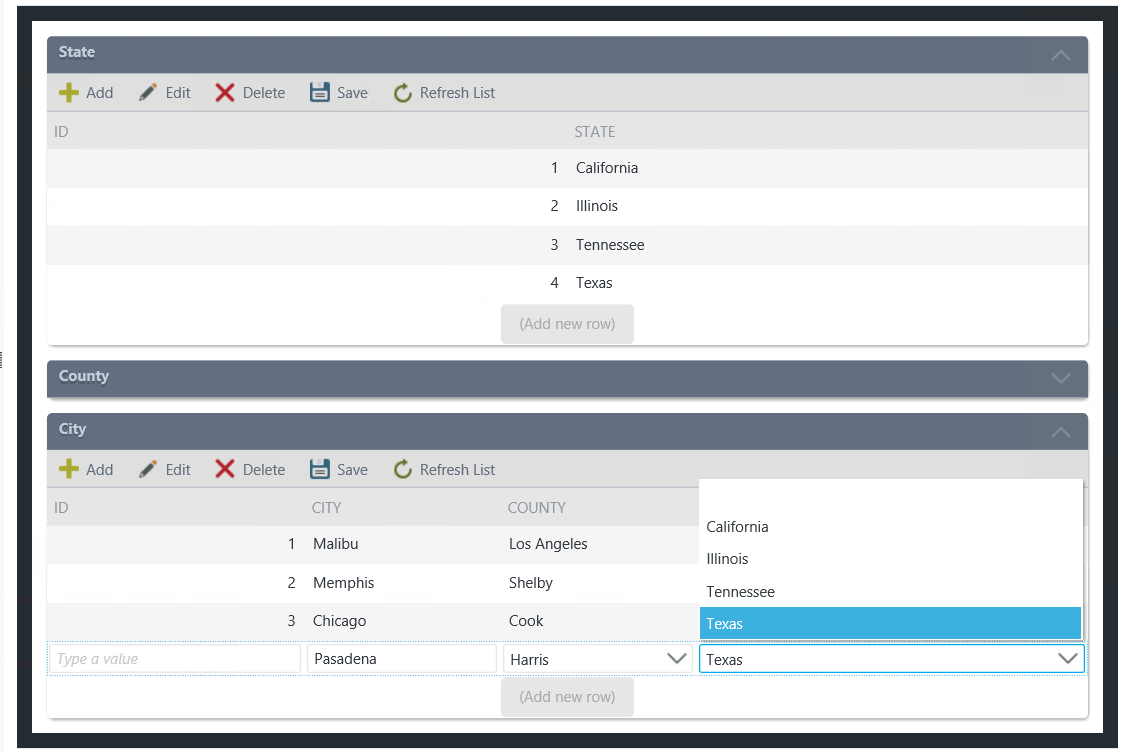Select the blank option in state dropdown list
Viewport: 1121px width, 753px height.
[x=890, y=496]
